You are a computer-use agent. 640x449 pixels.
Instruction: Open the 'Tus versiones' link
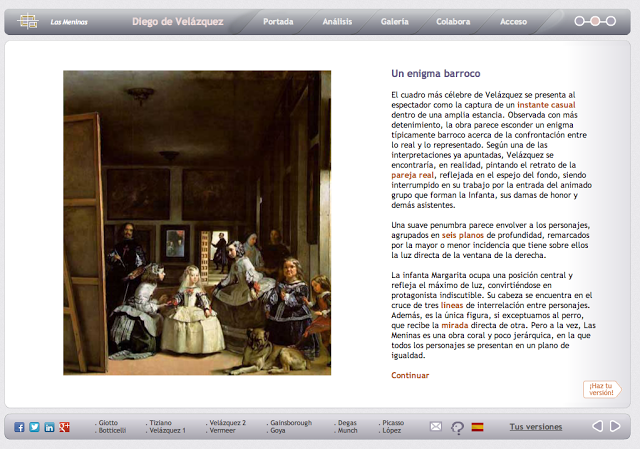[x=536, y=427]
